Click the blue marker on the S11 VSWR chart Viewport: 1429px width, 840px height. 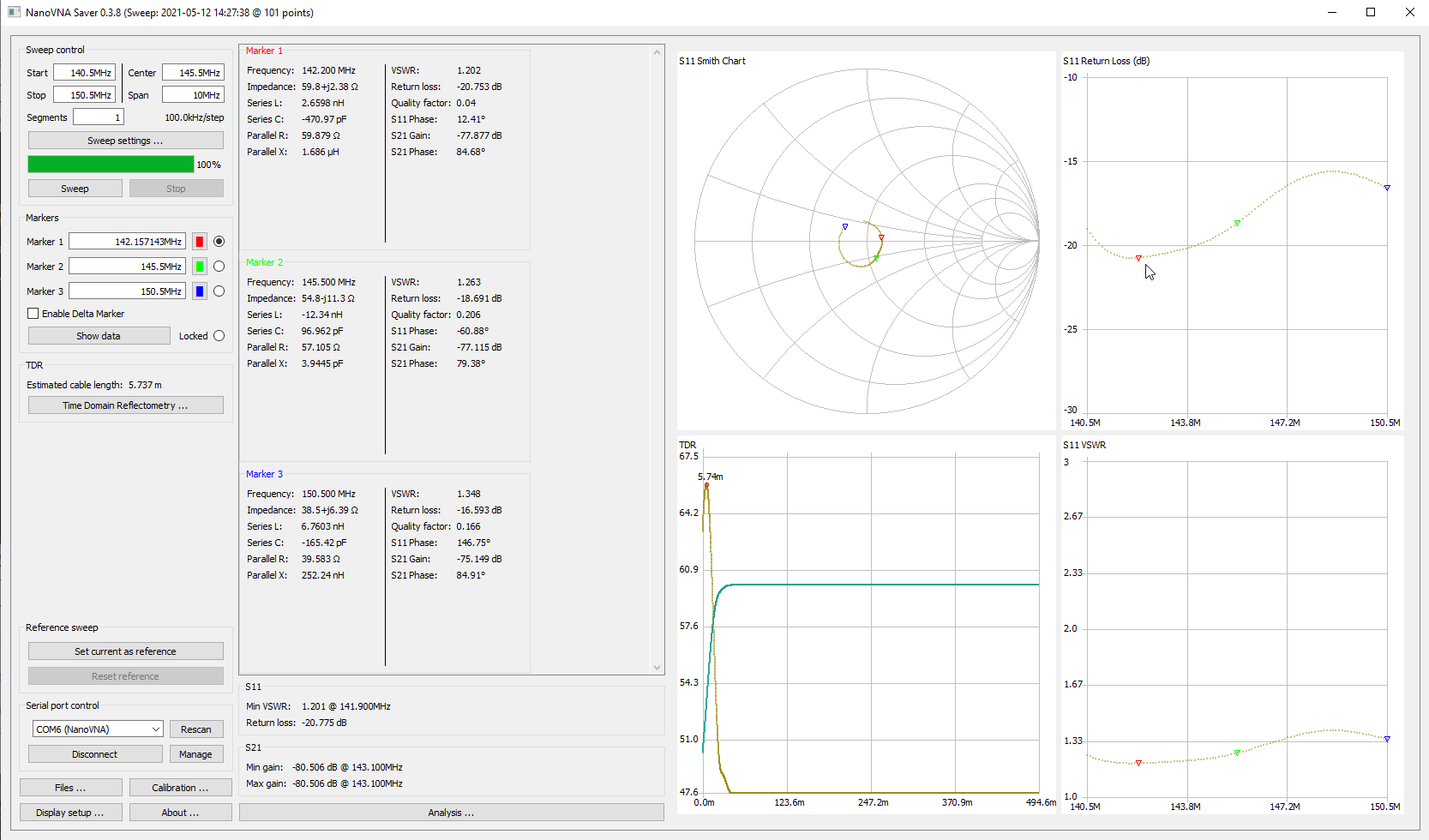coord(1387,739)
